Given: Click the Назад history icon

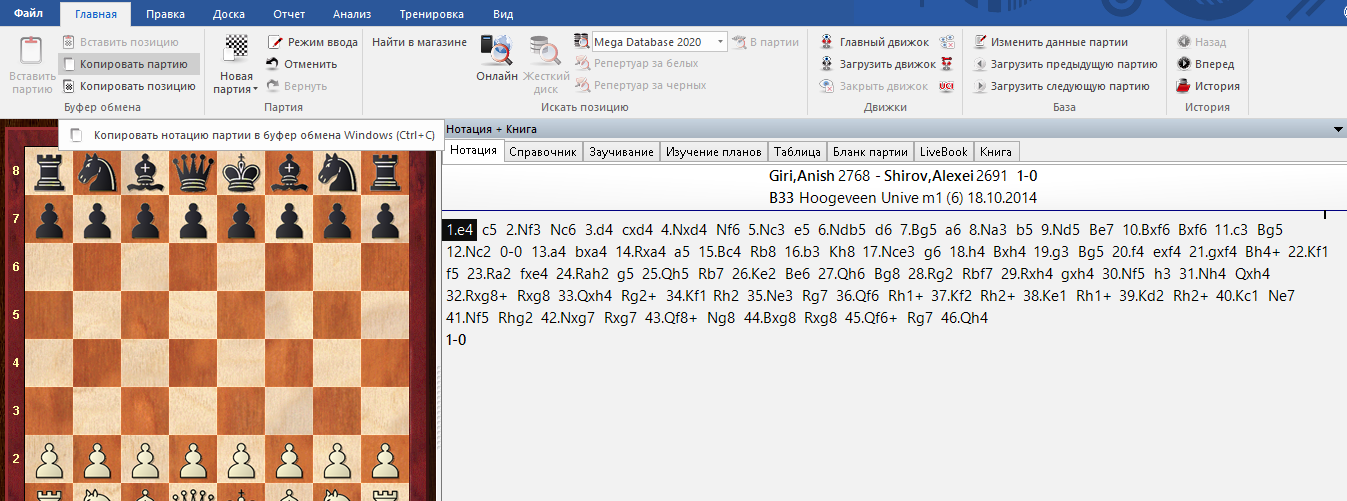Looking at the screenshot, I should [1183, 42].
